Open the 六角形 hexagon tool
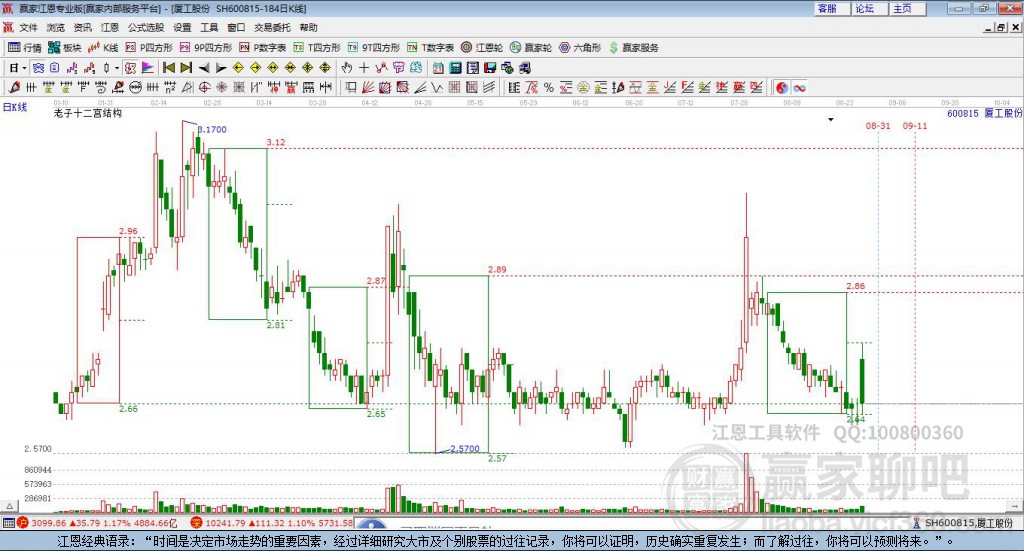1024x551 pixels. (x=580, y=48)
